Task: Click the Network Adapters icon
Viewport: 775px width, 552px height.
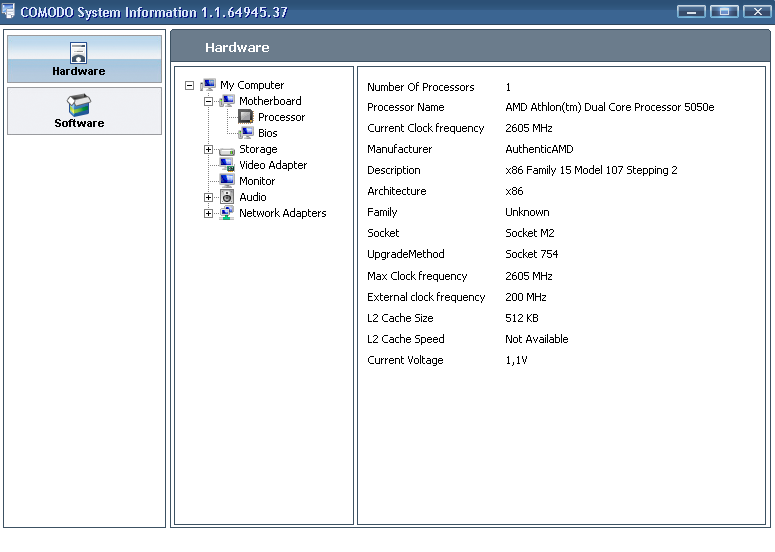Action: tap(227, 213)
